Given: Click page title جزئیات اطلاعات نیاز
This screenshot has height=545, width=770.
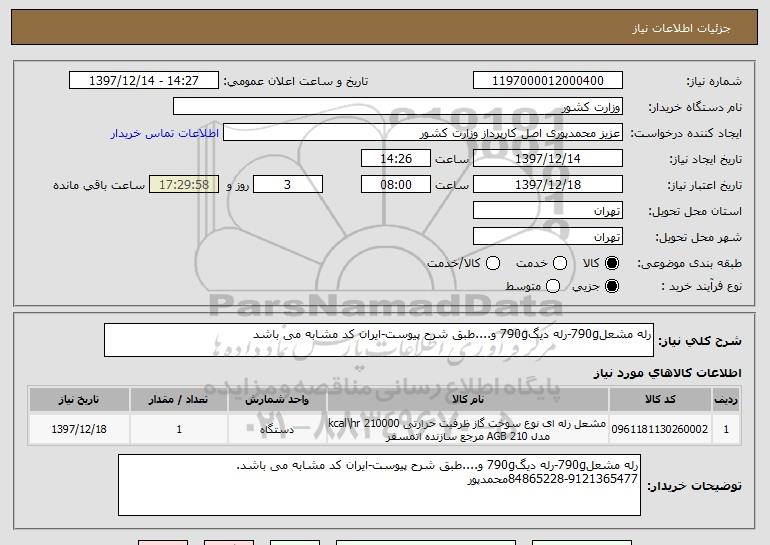Looking at the screenshot, I should point(681,28).
